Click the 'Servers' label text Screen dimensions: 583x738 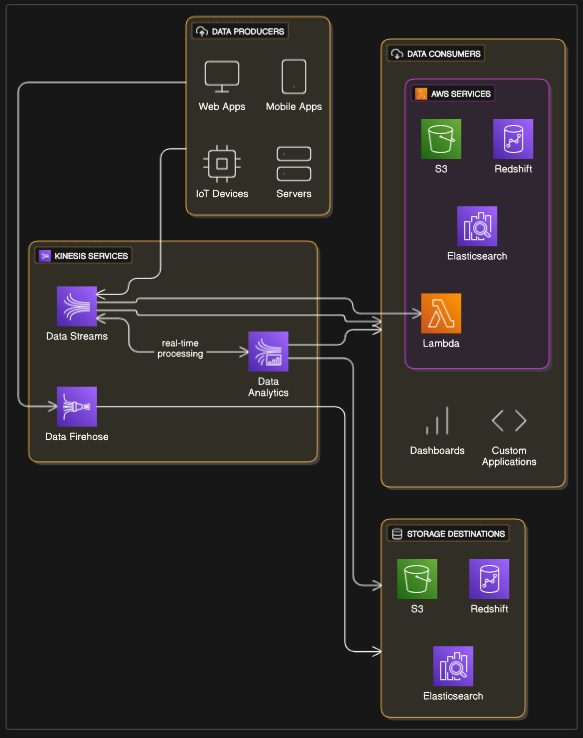pyautogui.click(x=294, y=193)
